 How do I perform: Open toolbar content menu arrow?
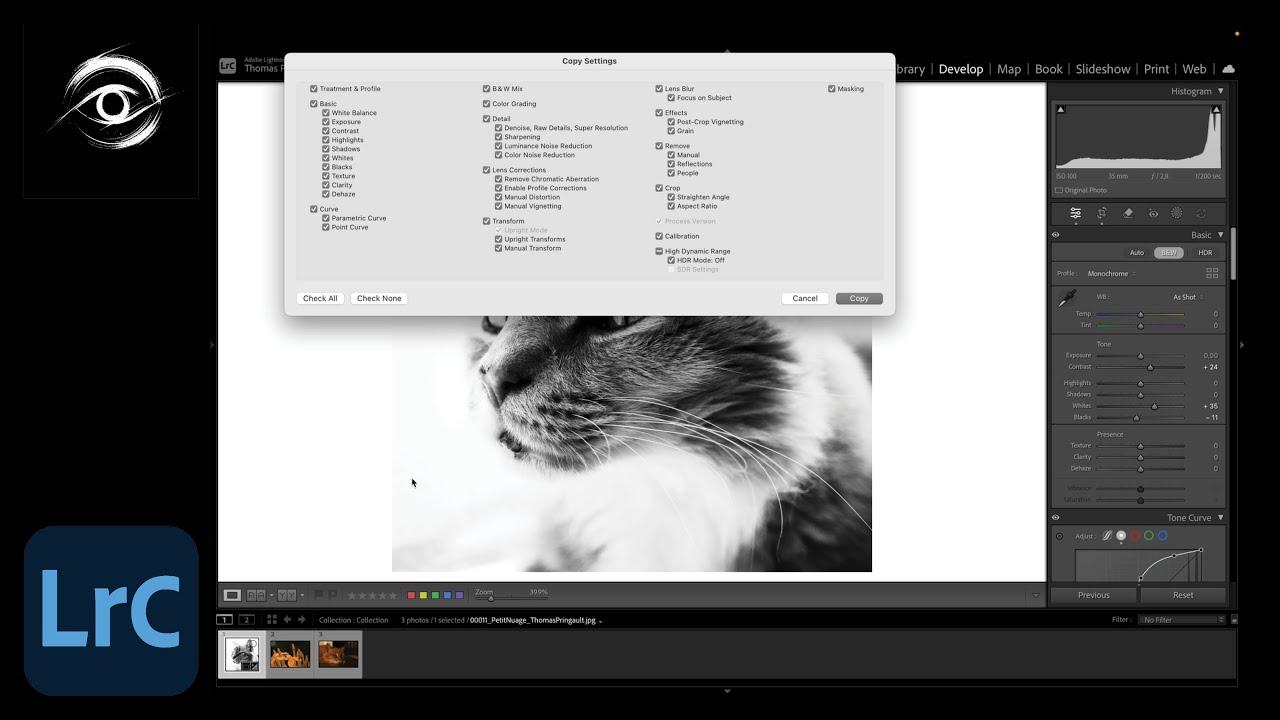(x=1035, y=595)
